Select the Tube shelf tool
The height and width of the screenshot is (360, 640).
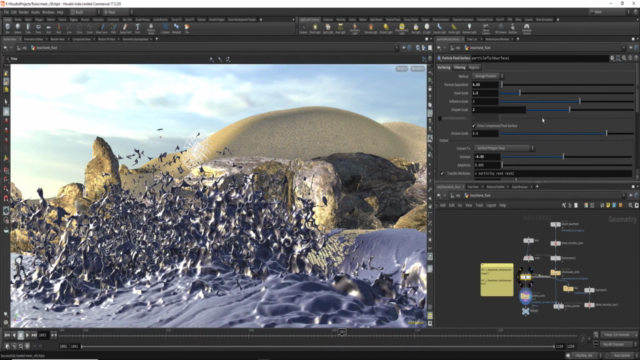[x=28, y=28]
